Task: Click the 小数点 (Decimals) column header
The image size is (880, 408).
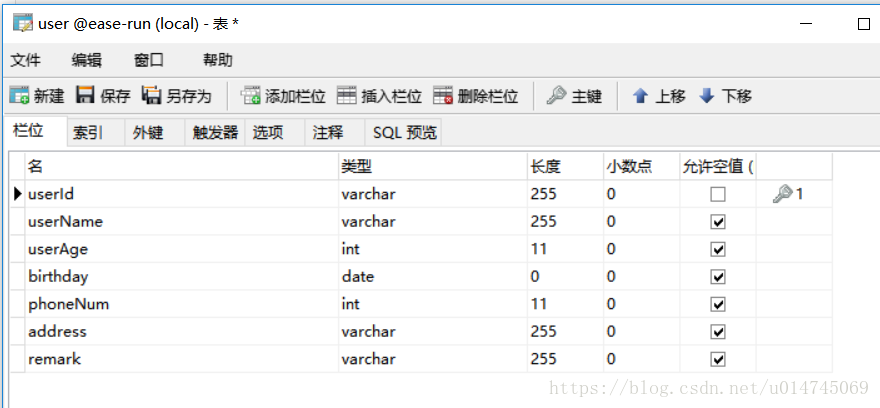Action: click(x=641, y=166)
